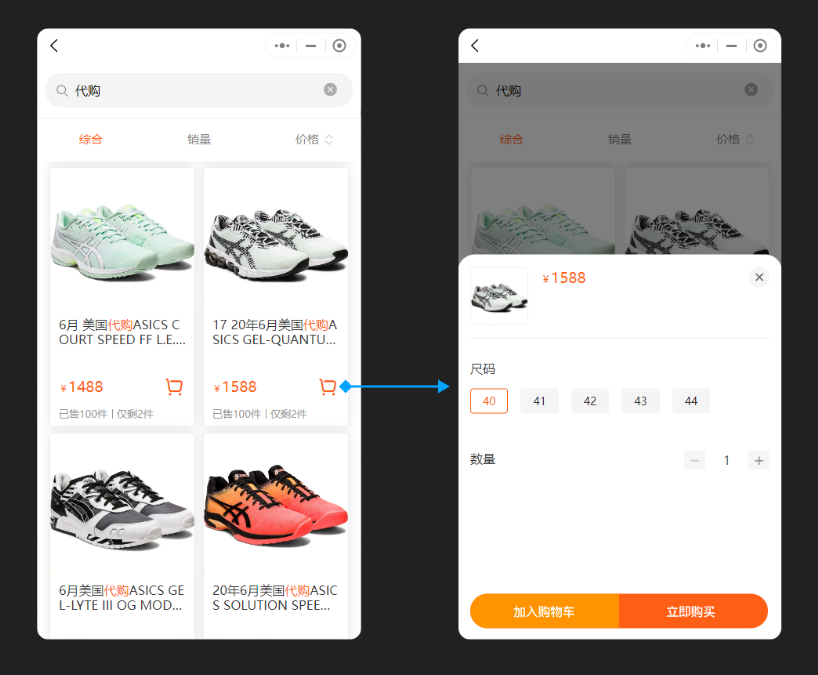Switch to the 销量 tab on left screen

click(x=199, y=139)
